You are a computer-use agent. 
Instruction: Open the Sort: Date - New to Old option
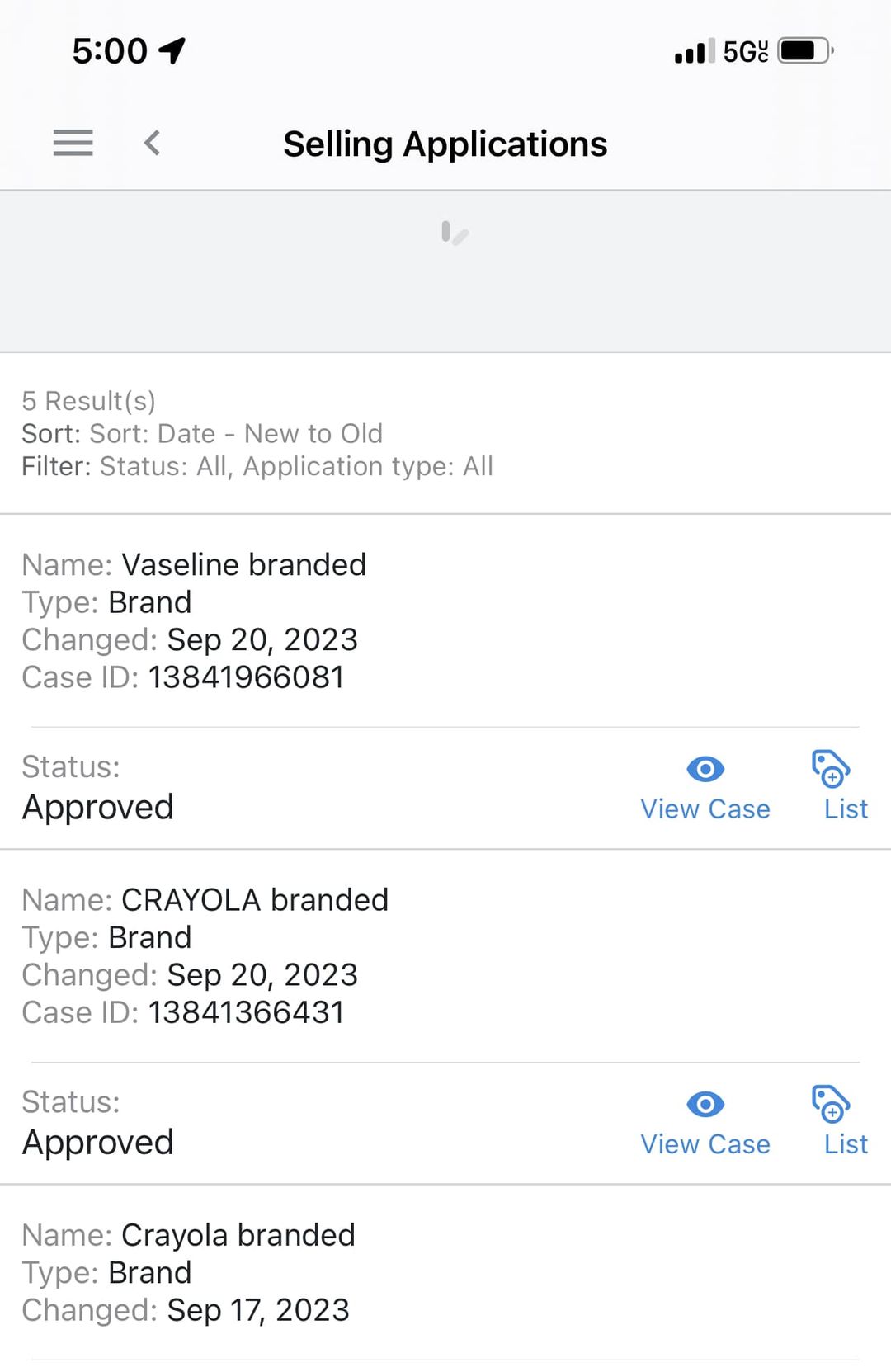tap(202, 433)
